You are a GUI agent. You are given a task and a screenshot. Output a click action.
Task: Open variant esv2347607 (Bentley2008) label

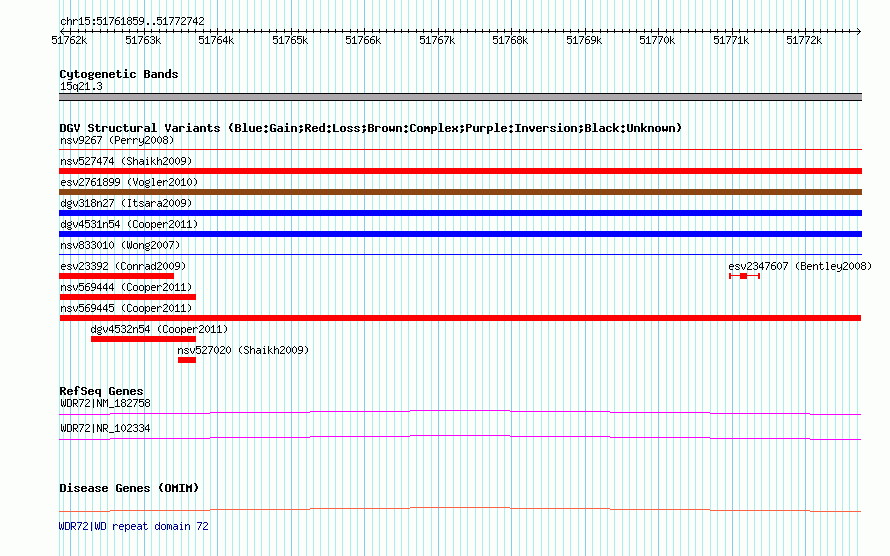(800, 266)
